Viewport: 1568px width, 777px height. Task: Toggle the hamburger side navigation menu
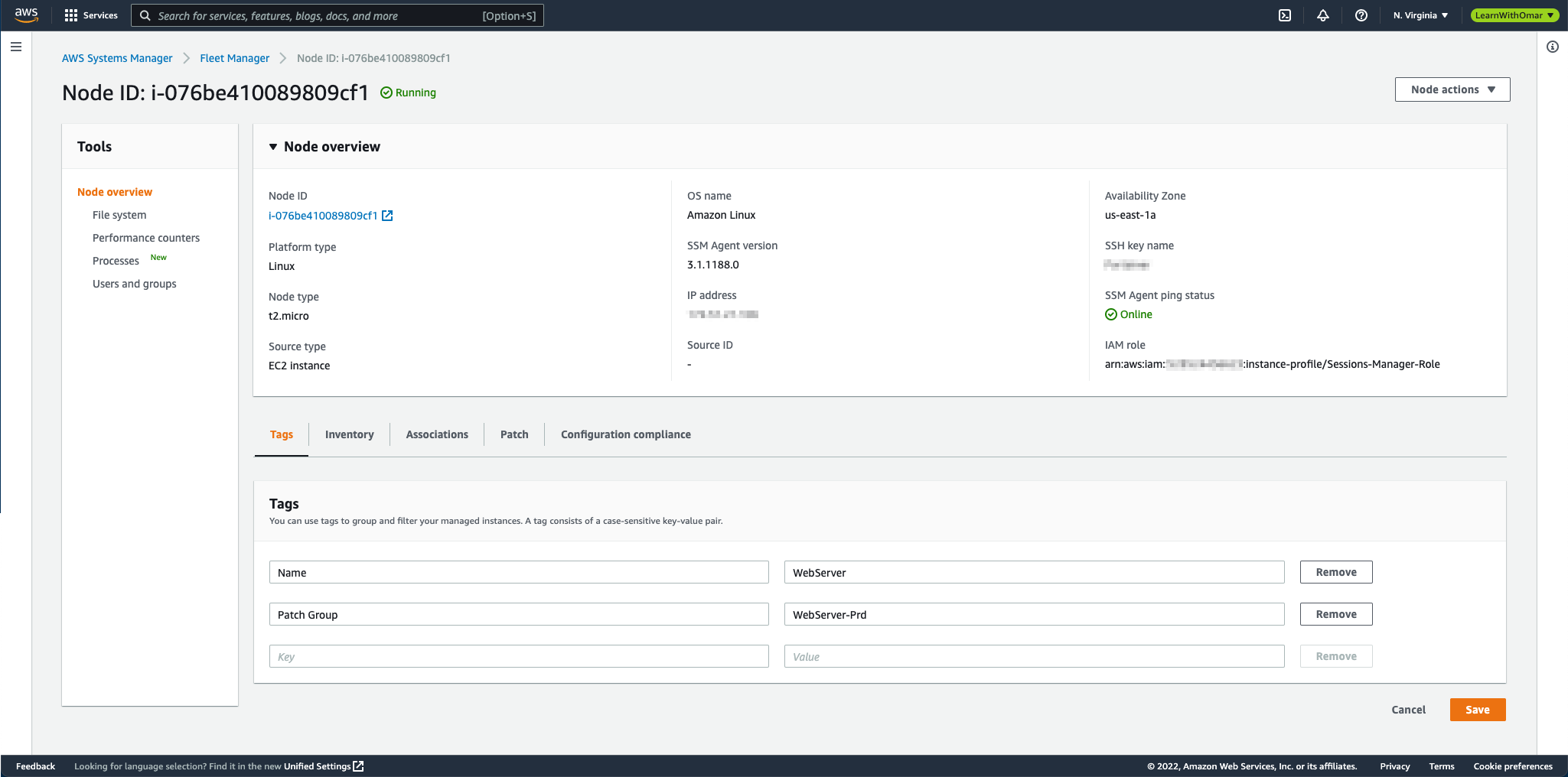[16, 47]
